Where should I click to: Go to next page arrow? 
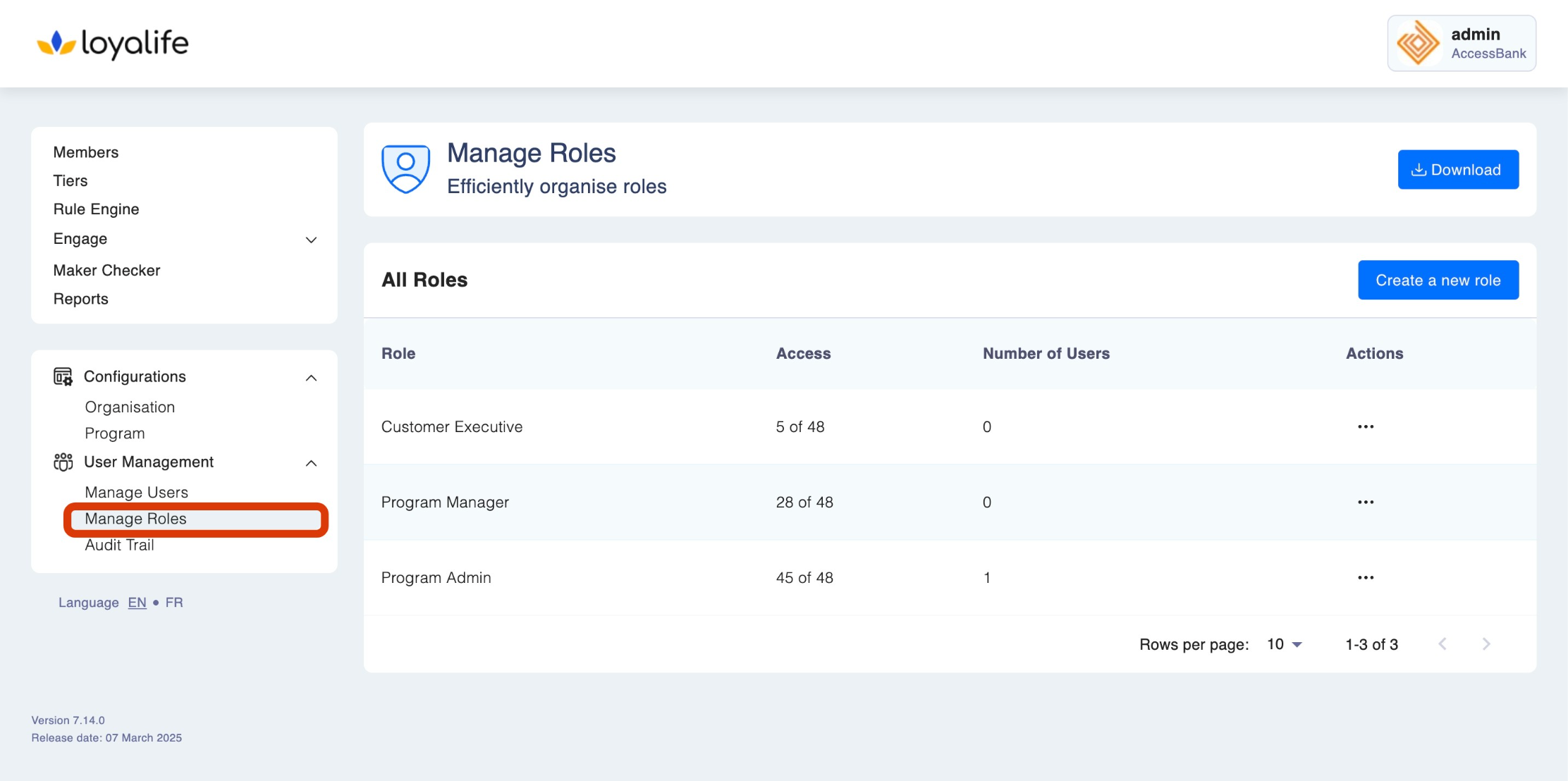(1486, 644)
